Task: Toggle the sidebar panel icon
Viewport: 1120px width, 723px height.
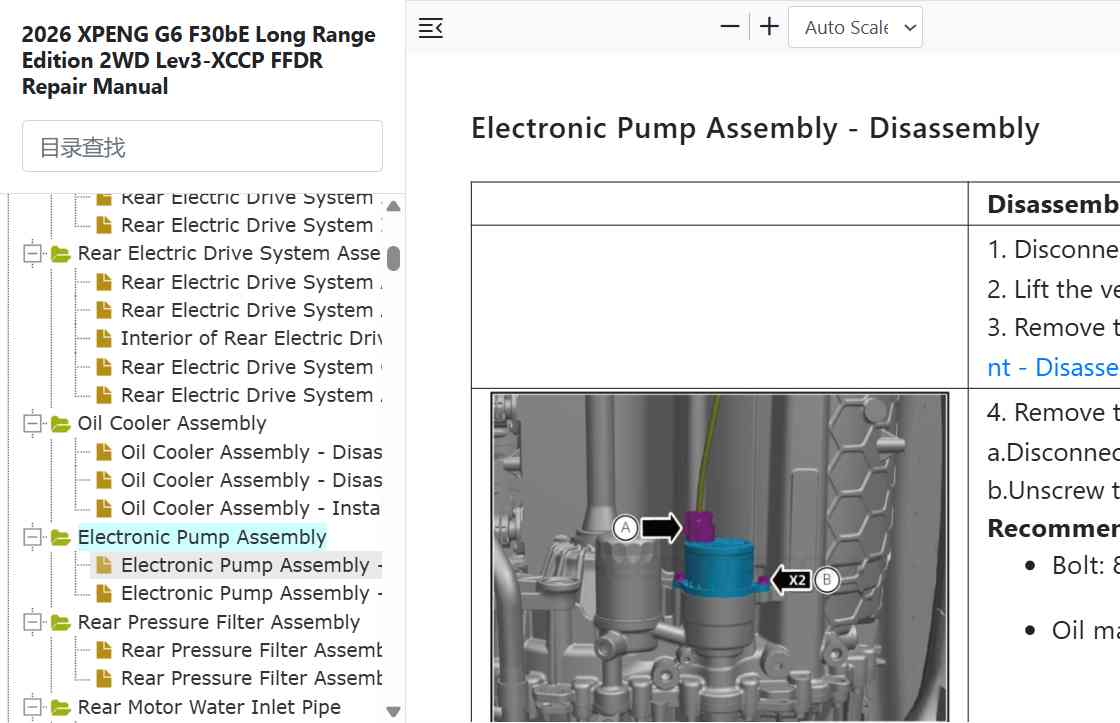Action: point(431,28)
